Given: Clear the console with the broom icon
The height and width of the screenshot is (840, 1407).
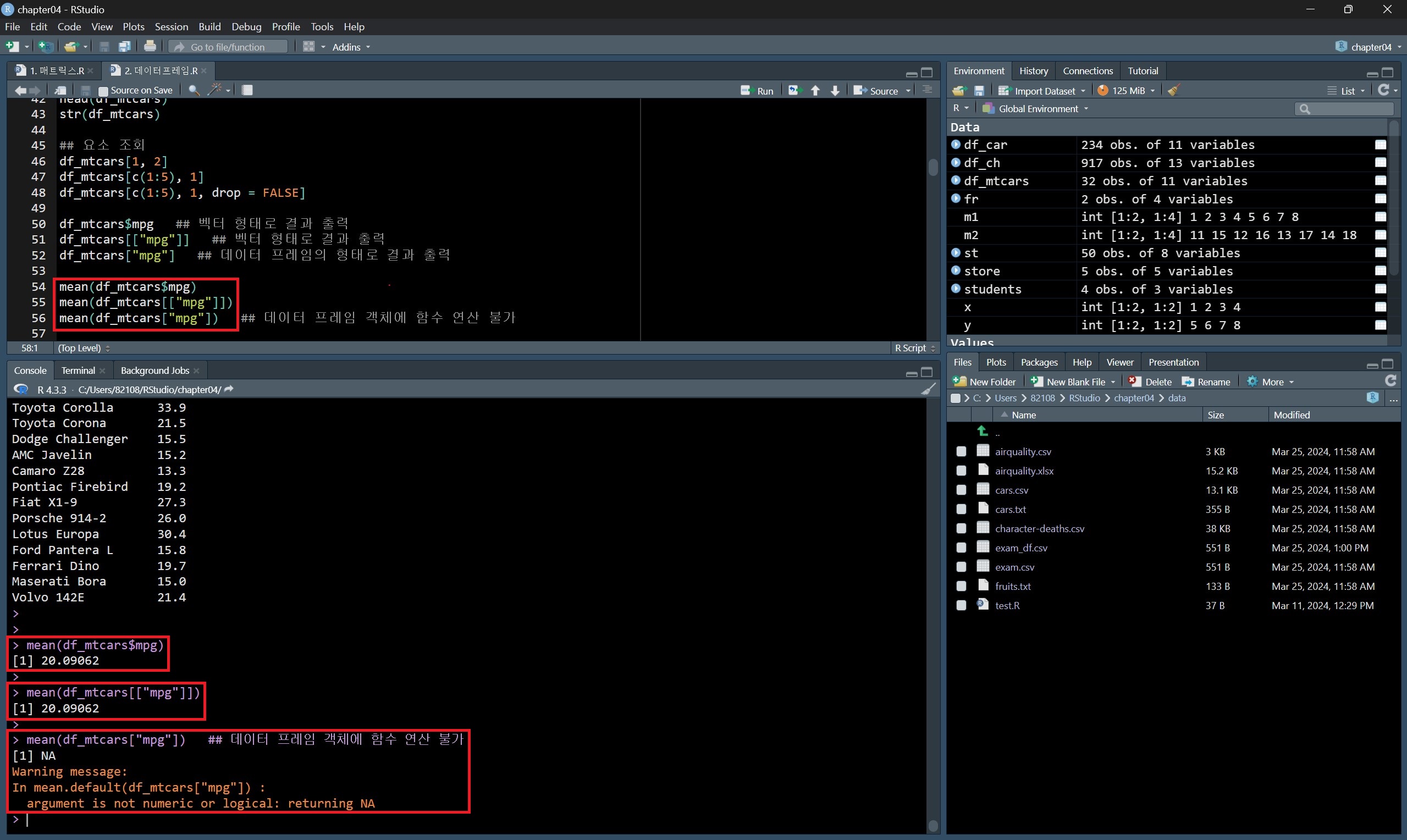Looking at the screenshot, I should [928, 389].
